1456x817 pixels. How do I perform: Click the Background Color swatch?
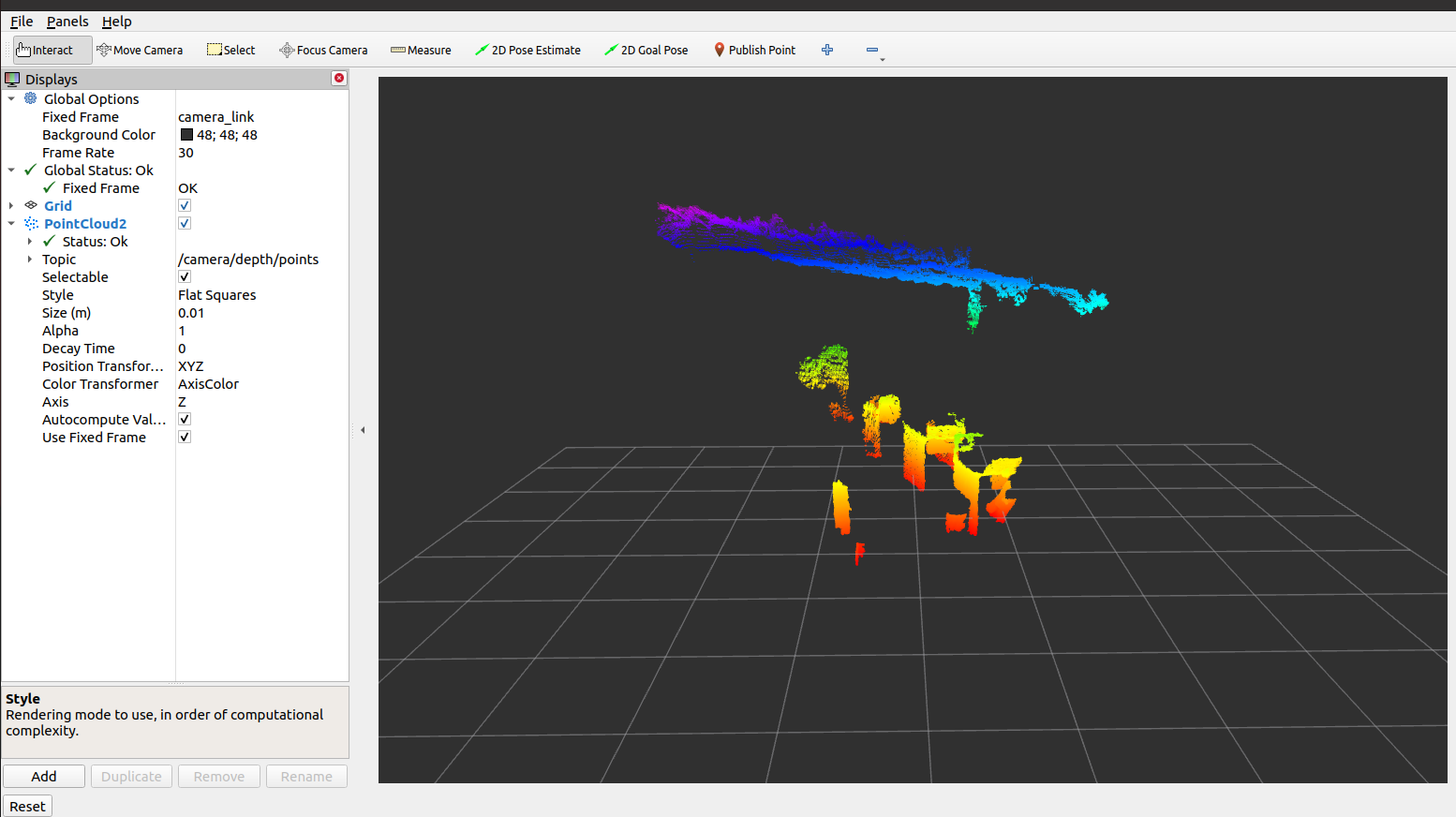[x=186, y=134]
